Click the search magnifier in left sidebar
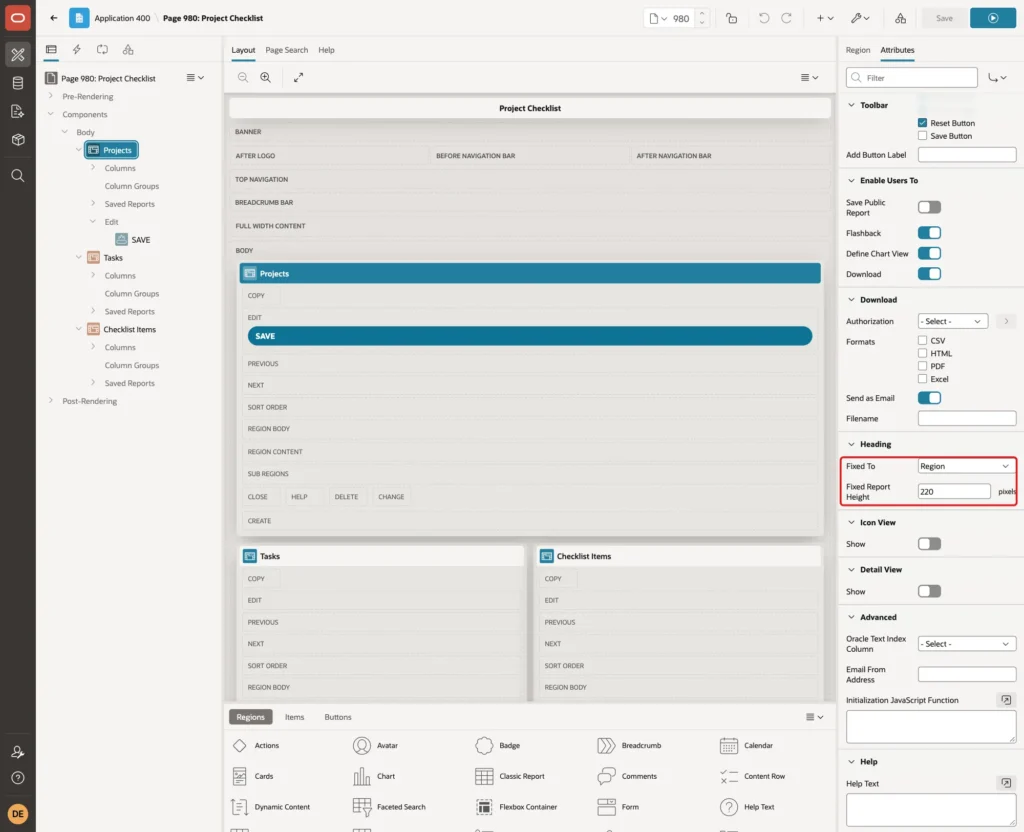The height and width of the screenshot is (832, 1024). (18, 176)
